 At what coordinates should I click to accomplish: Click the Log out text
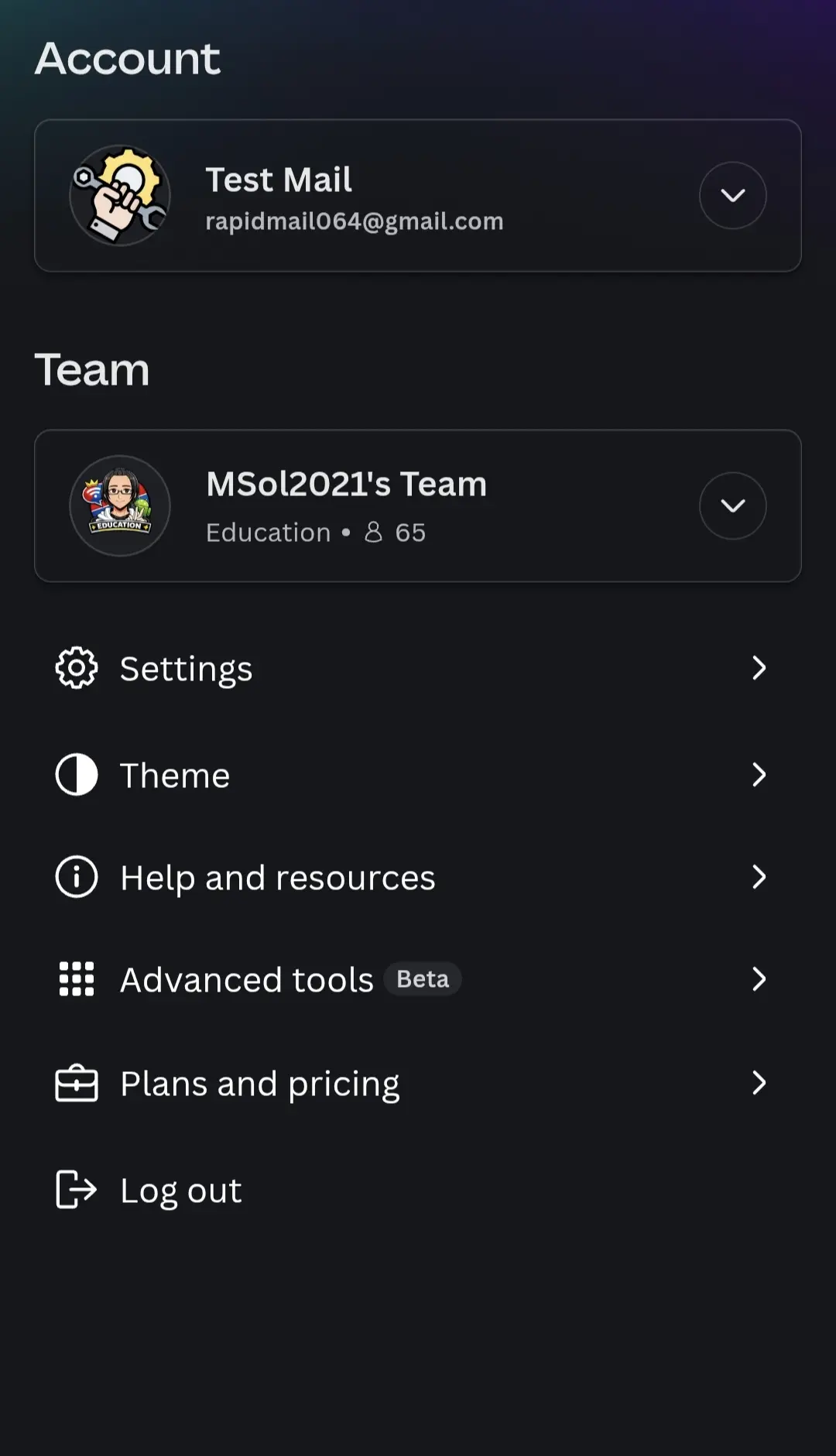[x=181, y=1190]
